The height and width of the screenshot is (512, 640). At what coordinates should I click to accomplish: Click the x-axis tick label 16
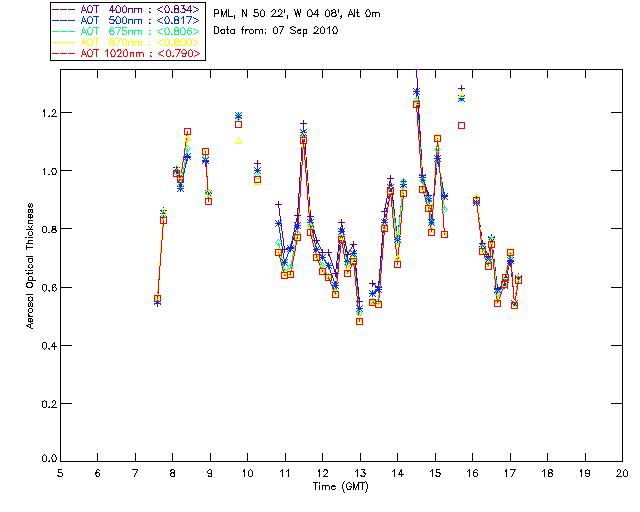pyautogui.click(x=473, y=473)
